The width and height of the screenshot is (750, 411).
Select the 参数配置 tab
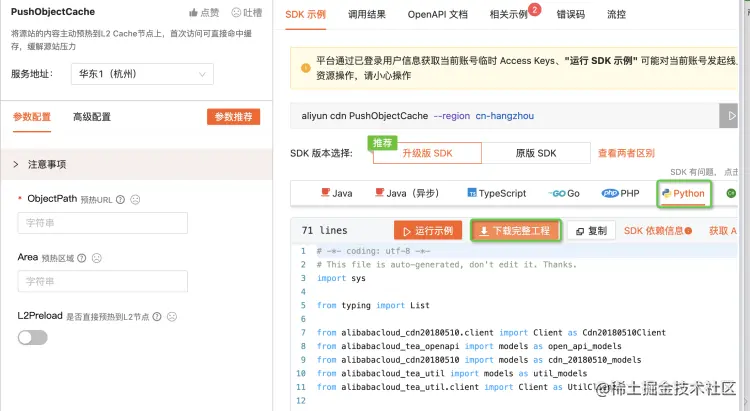32,117
